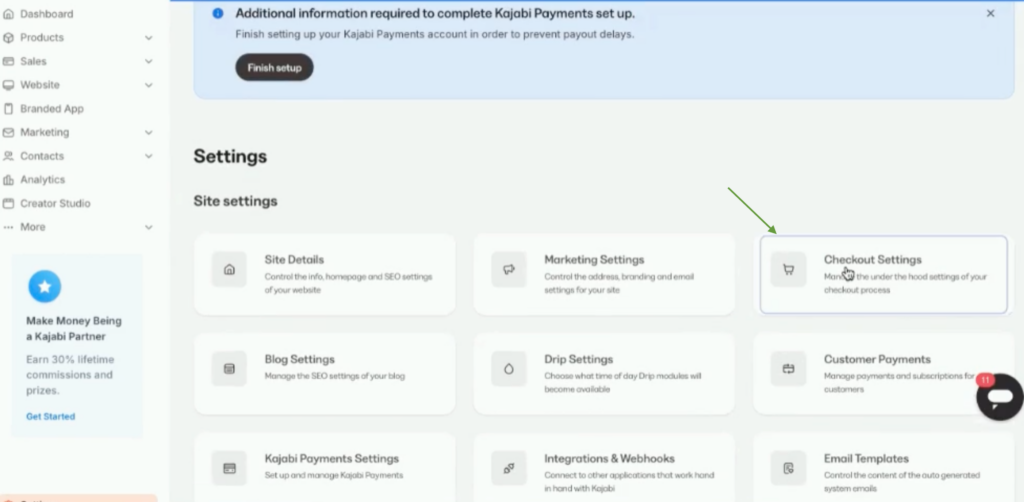The image size is (1024, 502).
Task: Open Marketing Settings title
Action: click(594, 260)
